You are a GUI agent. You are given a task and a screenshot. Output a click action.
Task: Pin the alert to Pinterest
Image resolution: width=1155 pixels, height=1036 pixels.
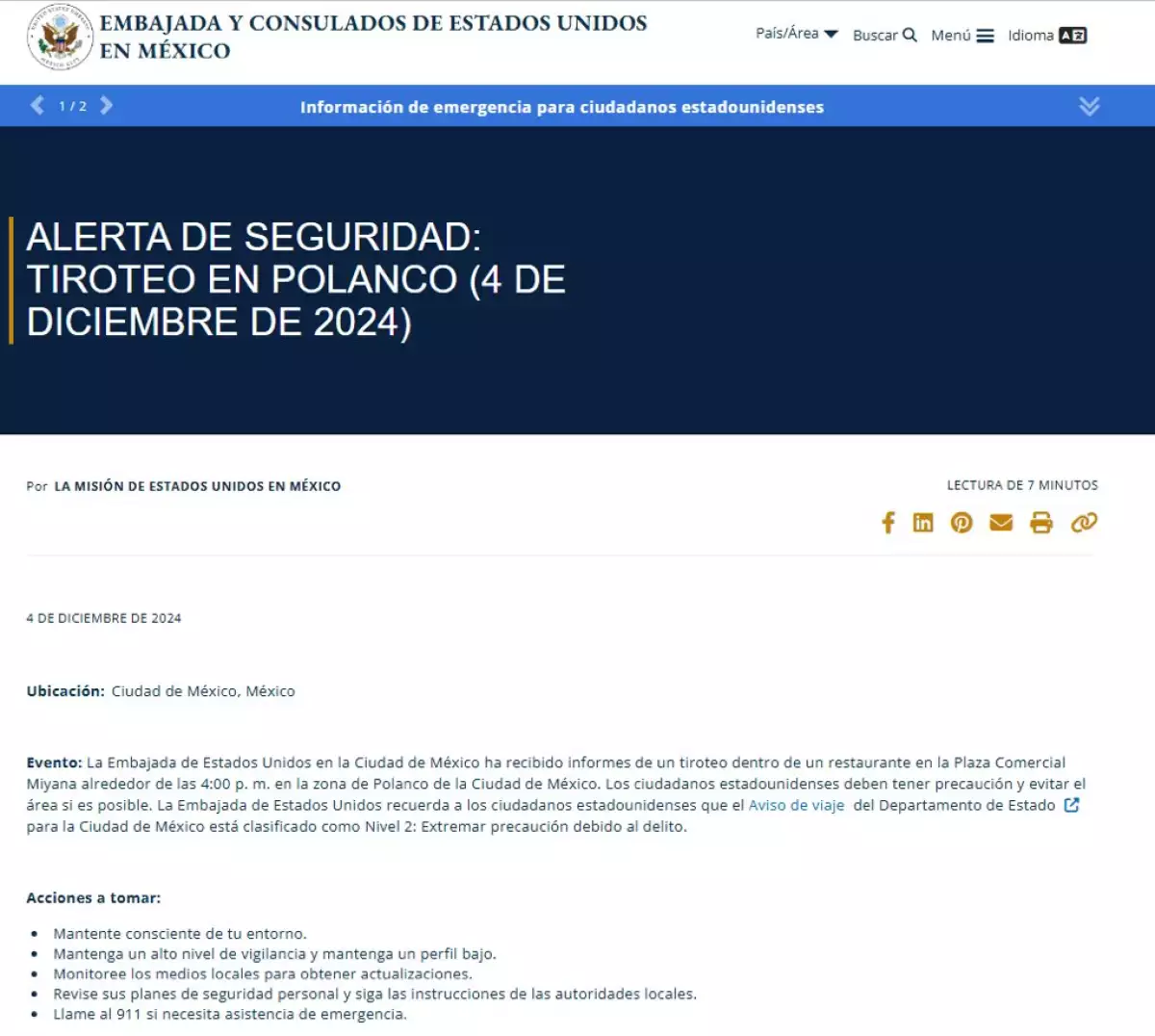pyautogui.click(x=962, y=523)
